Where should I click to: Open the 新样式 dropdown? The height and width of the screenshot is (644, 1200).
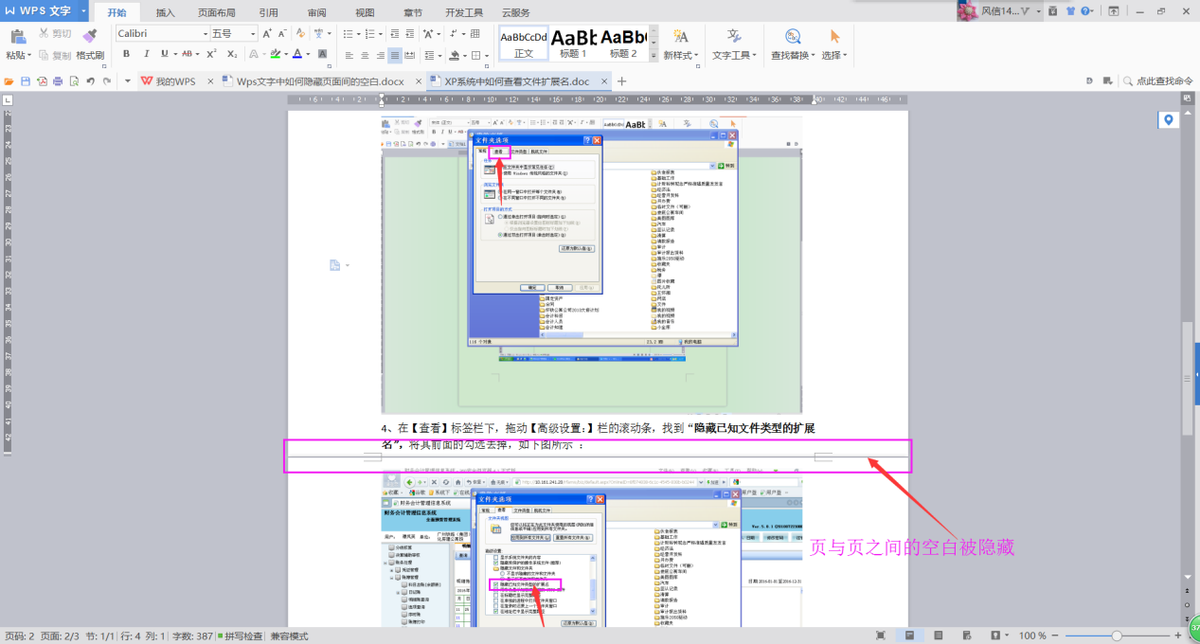click(682, 55)
